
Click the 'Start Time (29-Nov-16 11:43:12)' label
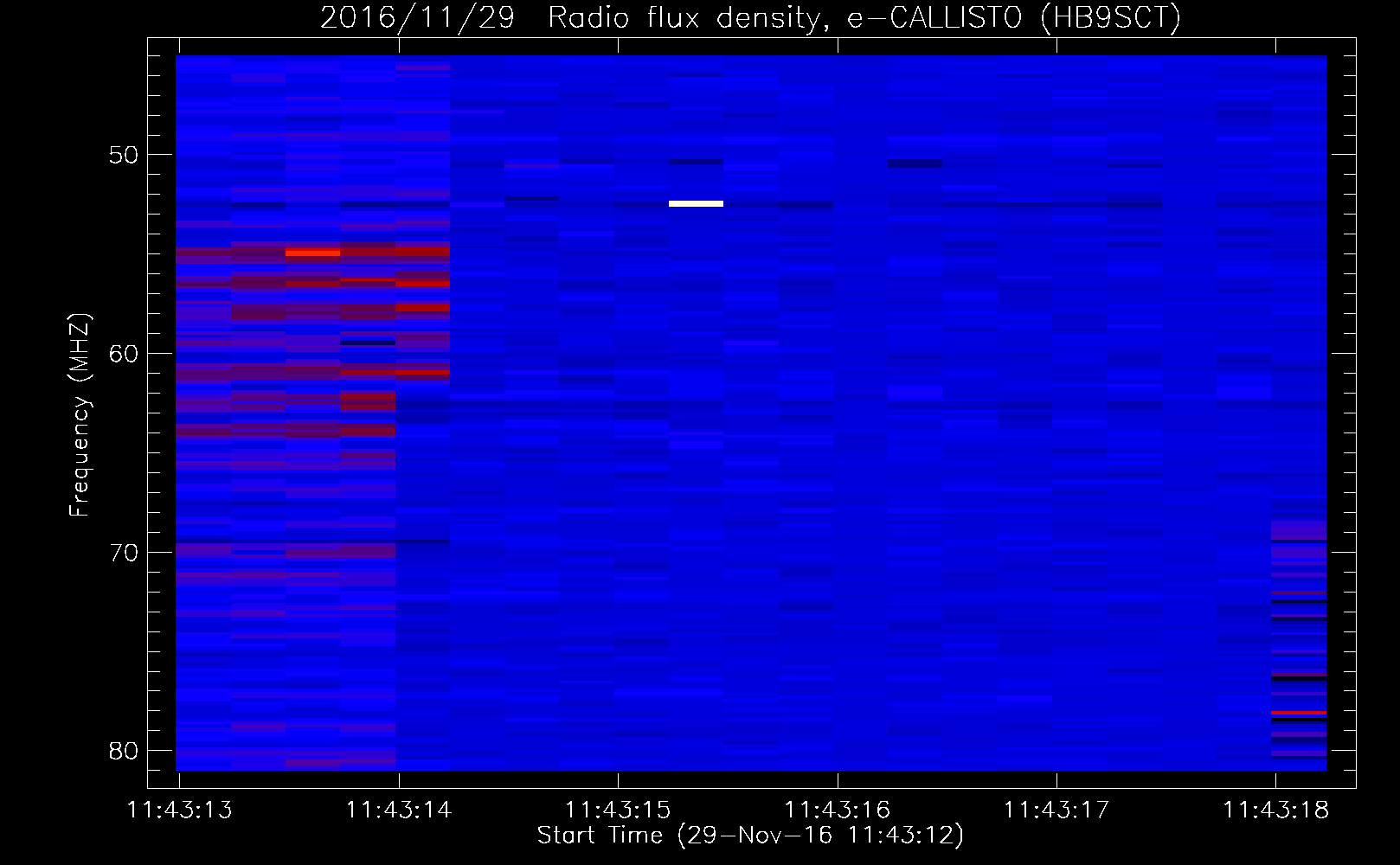tap(750, 836)
